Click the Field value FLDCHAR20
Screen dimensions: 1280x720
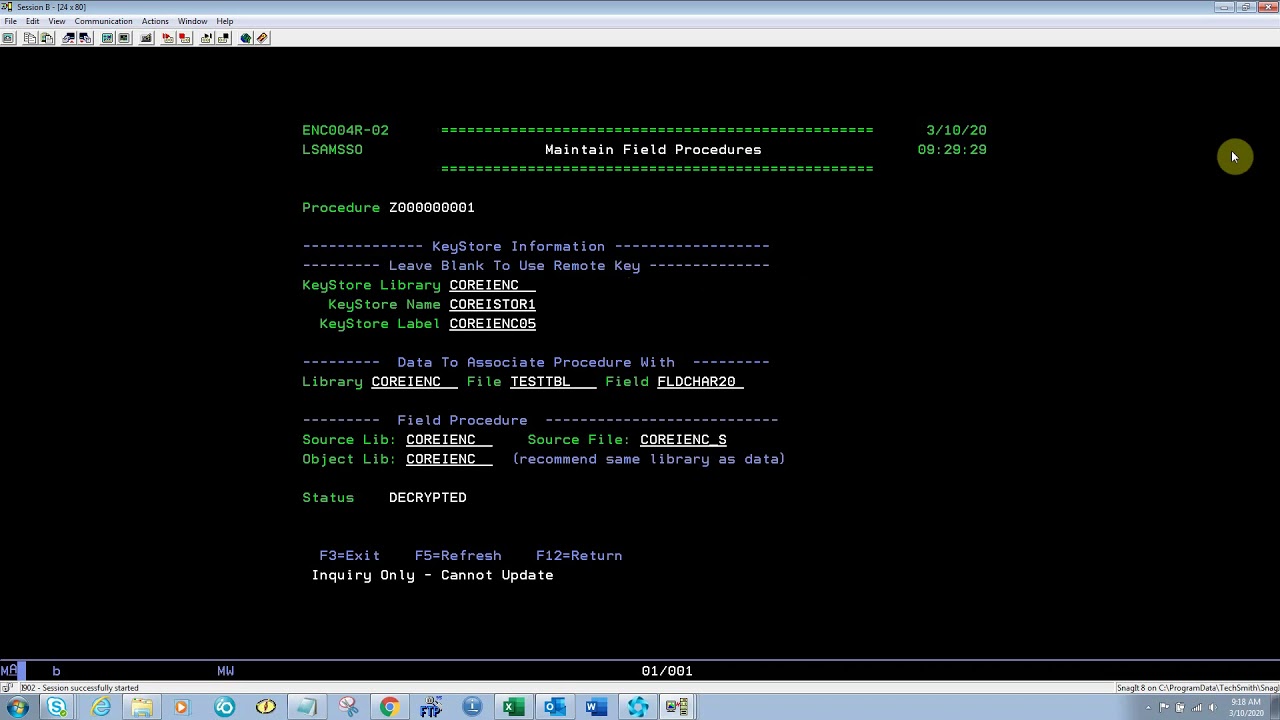tap(700, 382)
